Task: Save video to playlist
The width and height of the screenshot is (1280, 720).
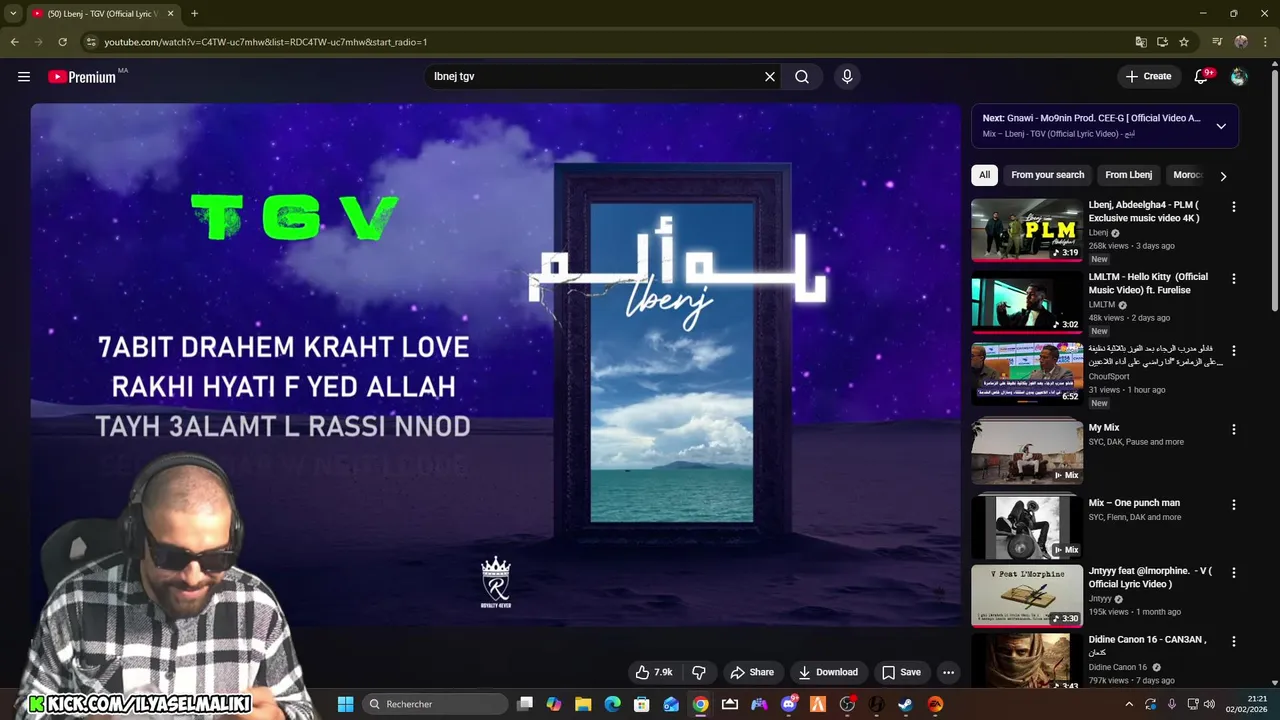Action: pos(901,672)
